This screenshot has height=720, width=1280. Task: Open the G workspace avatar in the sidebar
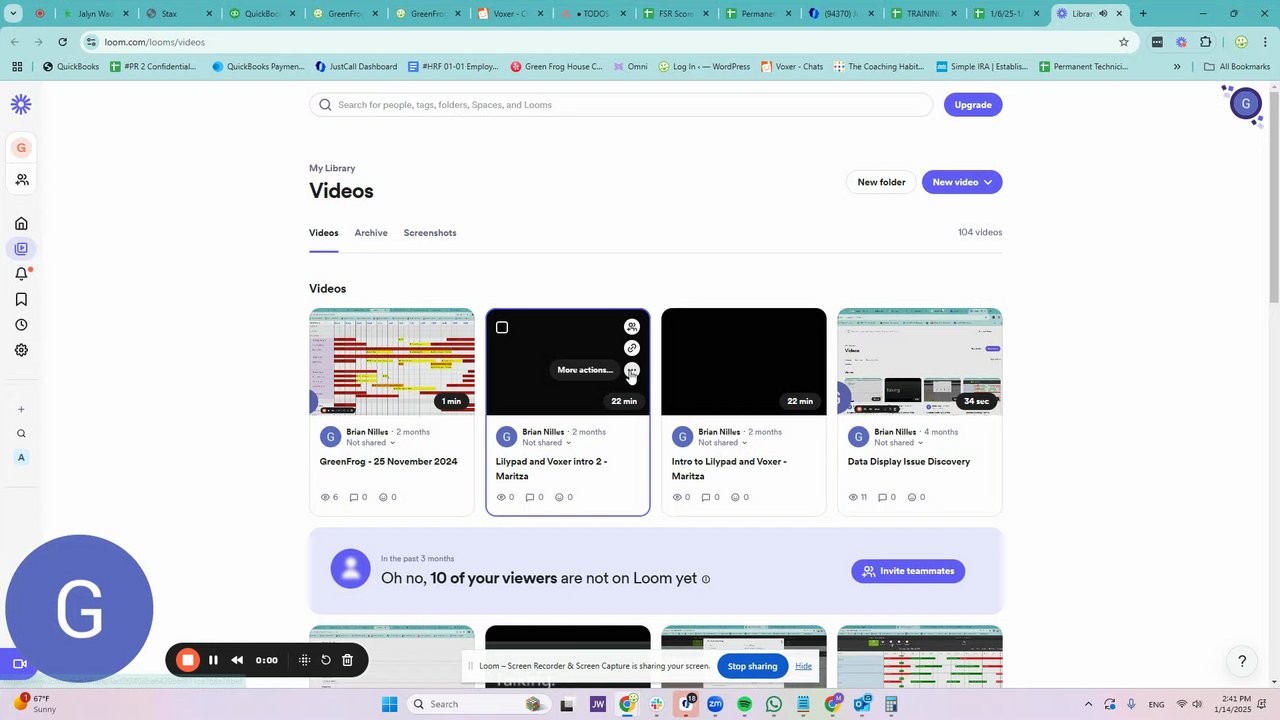(21, 148)
